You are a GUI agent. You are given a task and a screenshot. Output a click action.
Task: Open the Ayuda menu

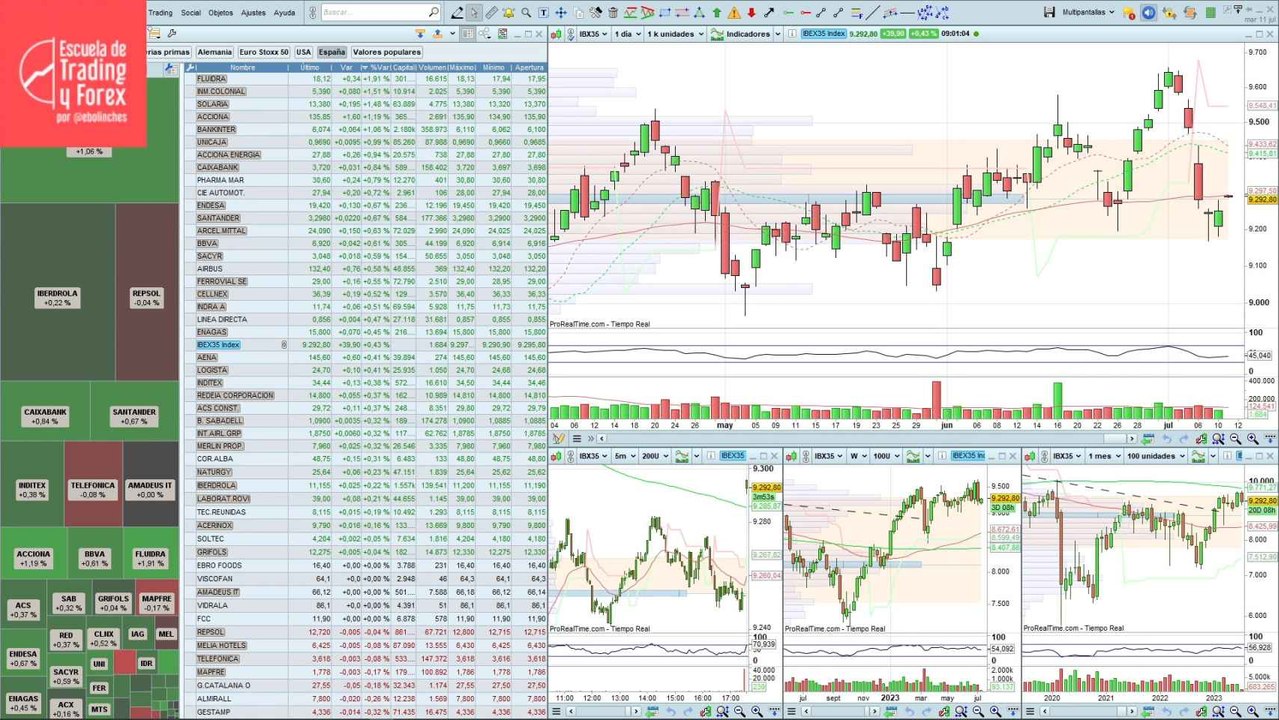pos(284,12)
